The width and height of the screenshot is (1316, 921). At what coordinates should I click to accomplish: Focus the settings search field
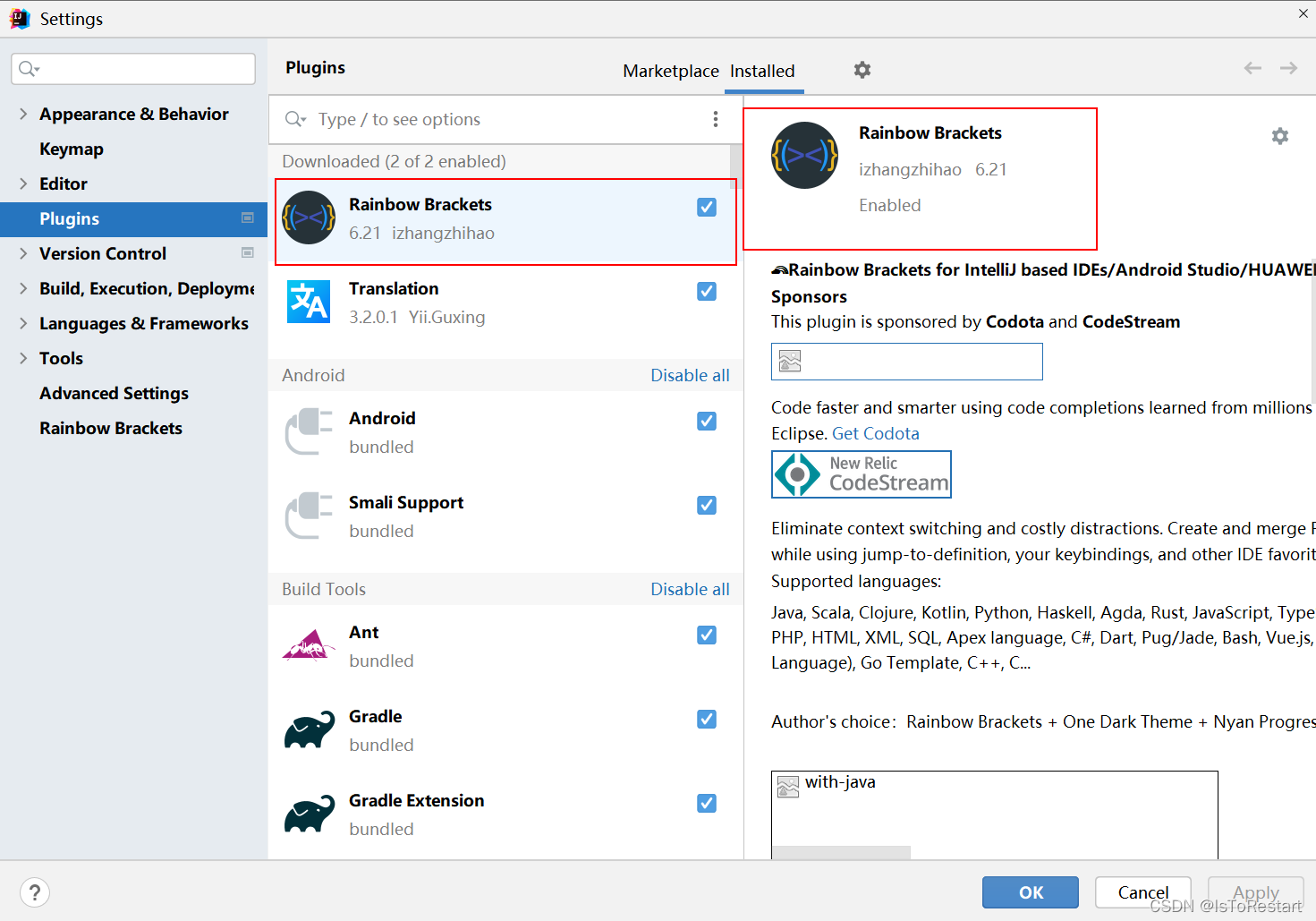point(133,69)
